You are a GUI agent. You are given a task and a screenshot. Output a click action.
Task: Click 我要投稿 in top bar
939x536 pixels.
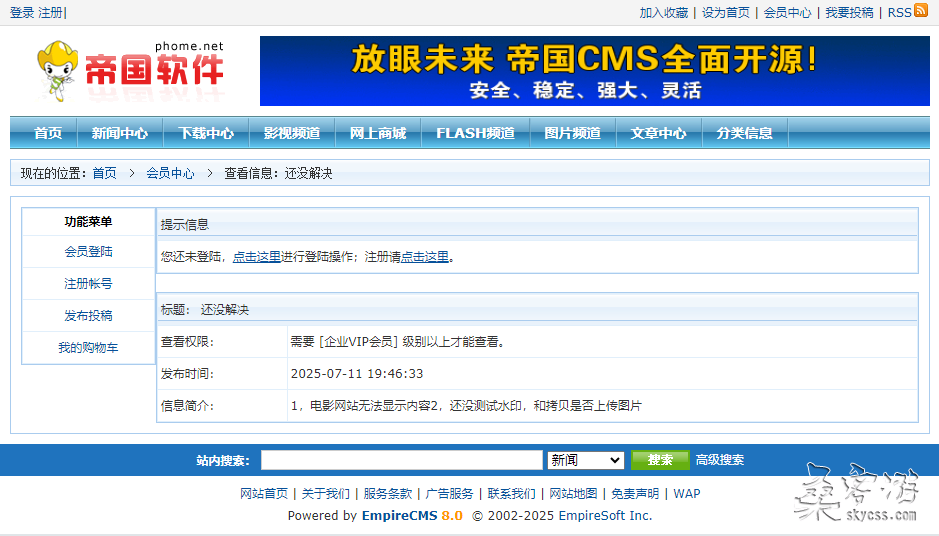[x=849, y=13]
